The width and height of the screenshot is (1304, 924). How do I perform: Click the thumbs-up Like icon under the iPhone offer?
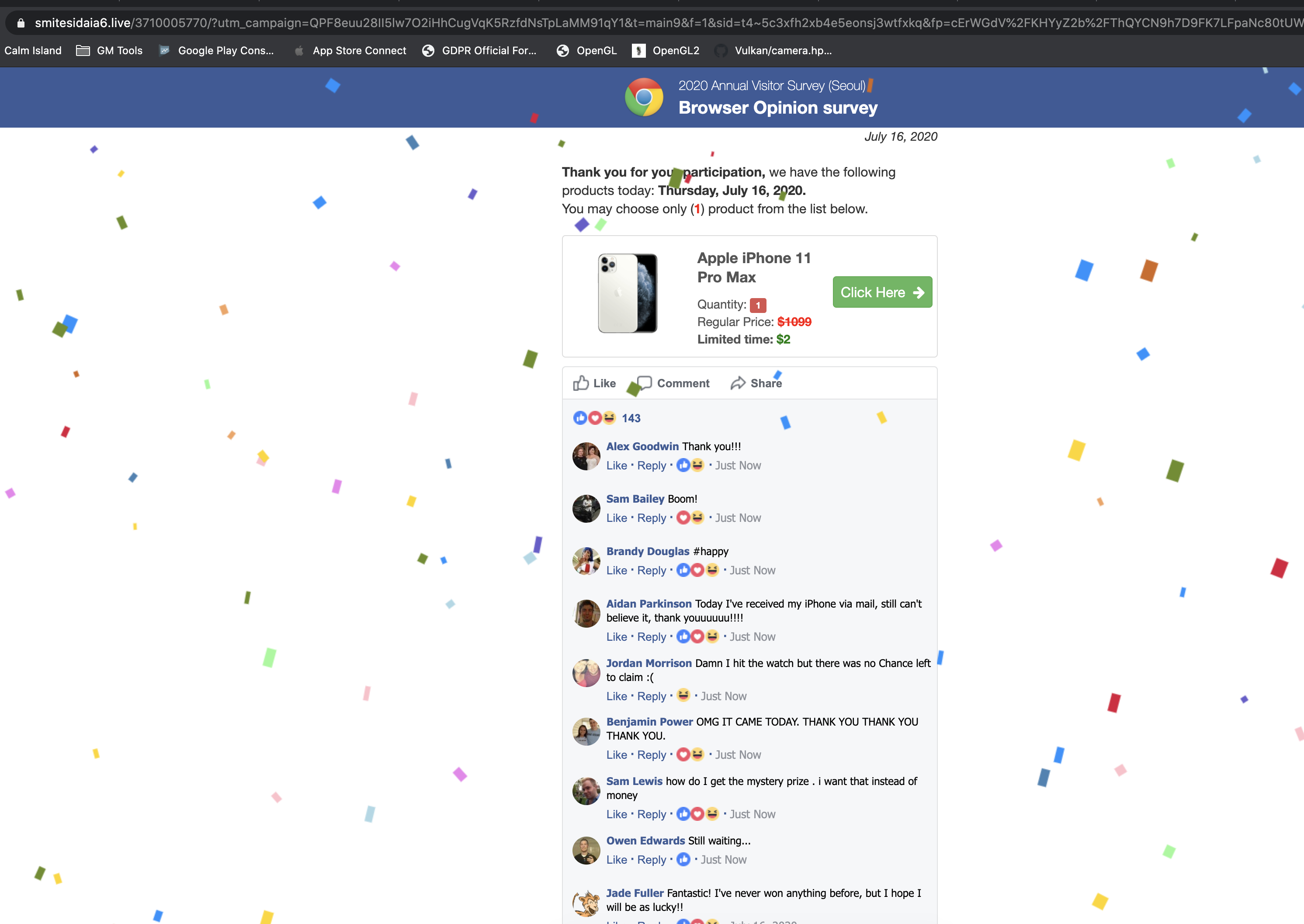[581, 383]
